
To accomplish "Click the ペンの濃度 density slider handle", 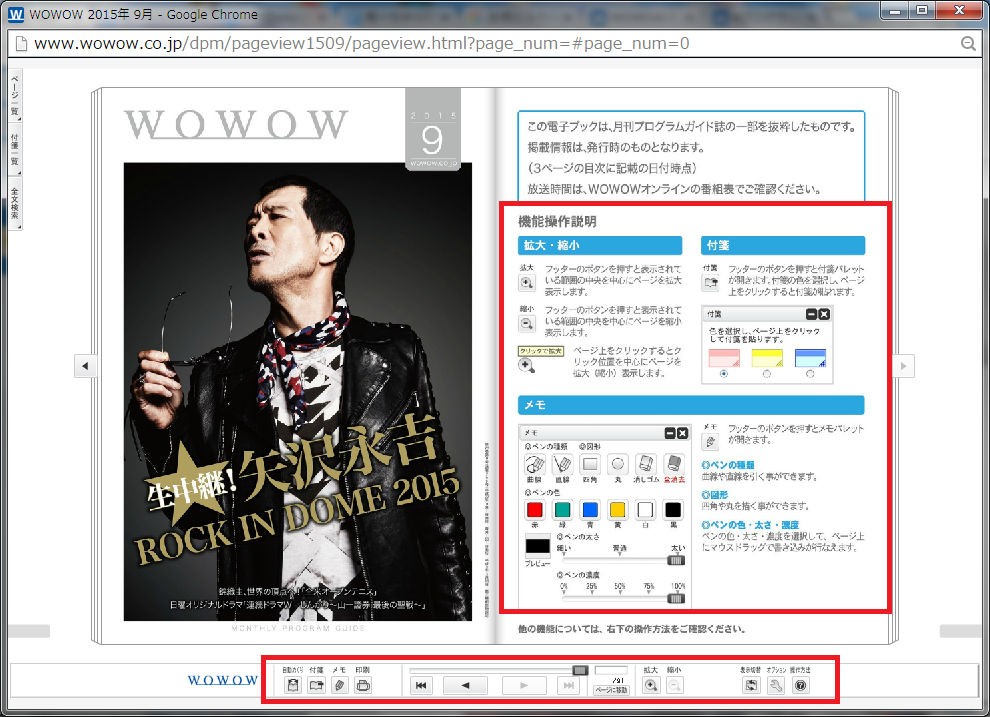I will pyautogui.click(x=676, y=598).
